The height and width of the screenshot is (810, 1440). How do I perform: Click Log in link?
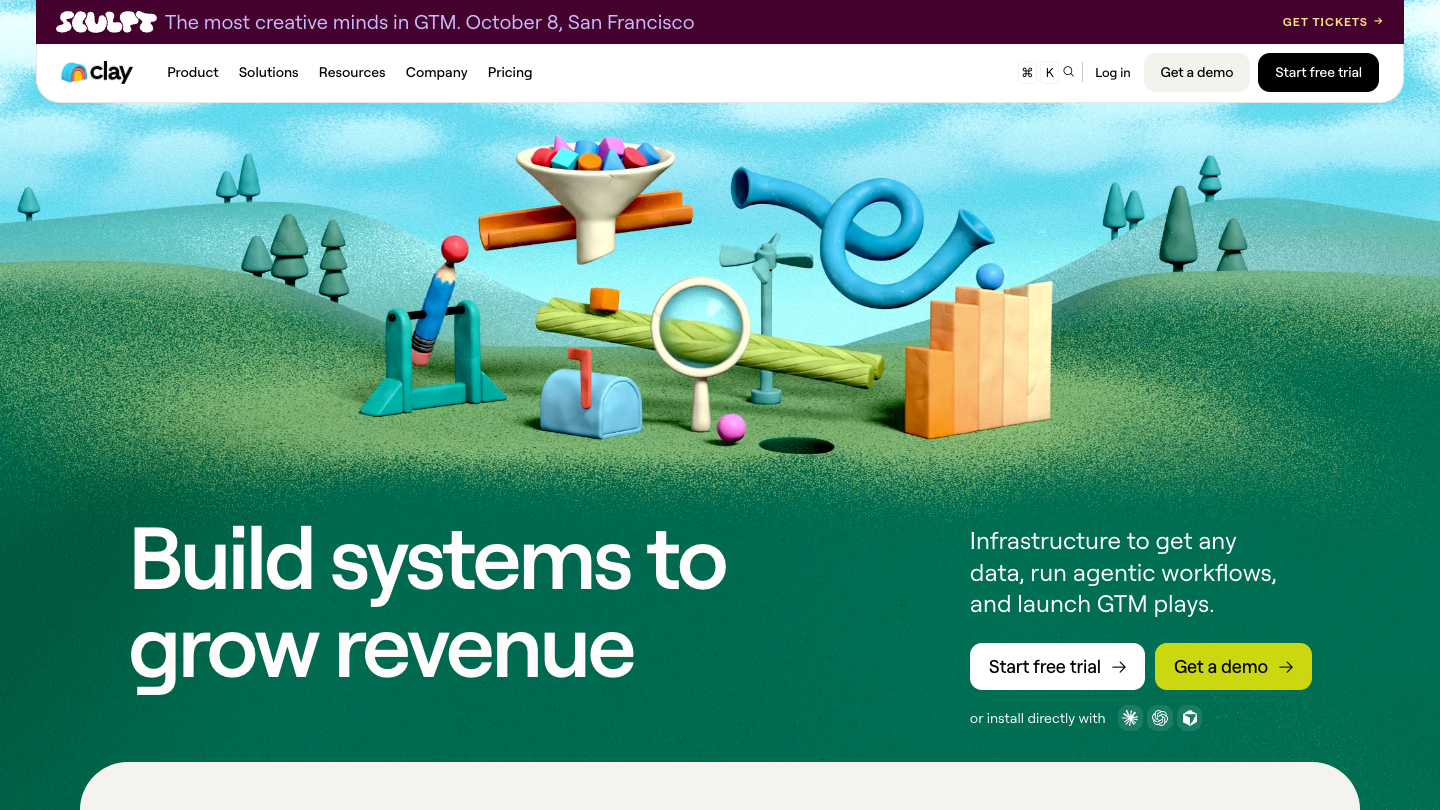point(1113,72)
